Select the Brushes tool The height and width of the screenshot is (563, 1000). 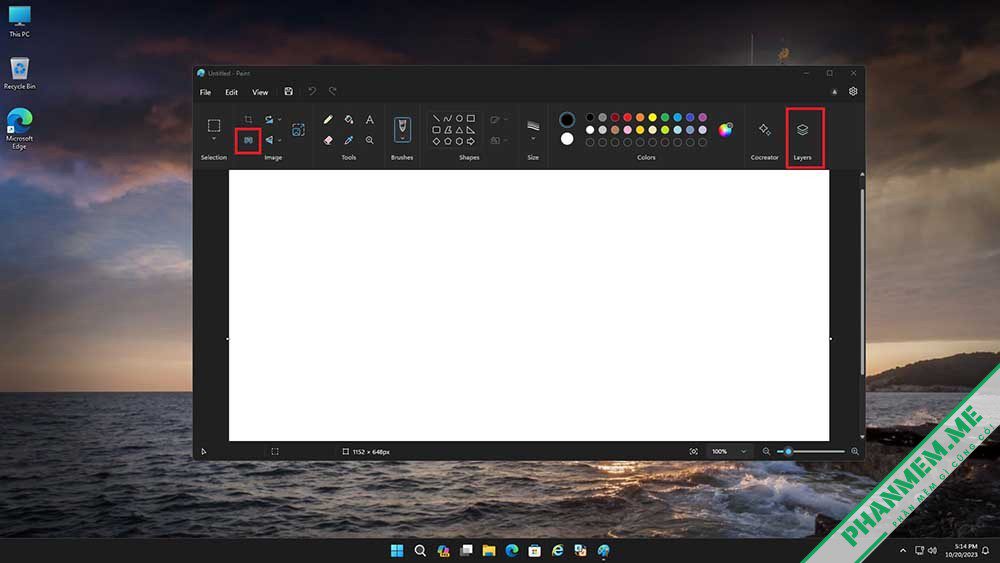(x=402, y=129)
